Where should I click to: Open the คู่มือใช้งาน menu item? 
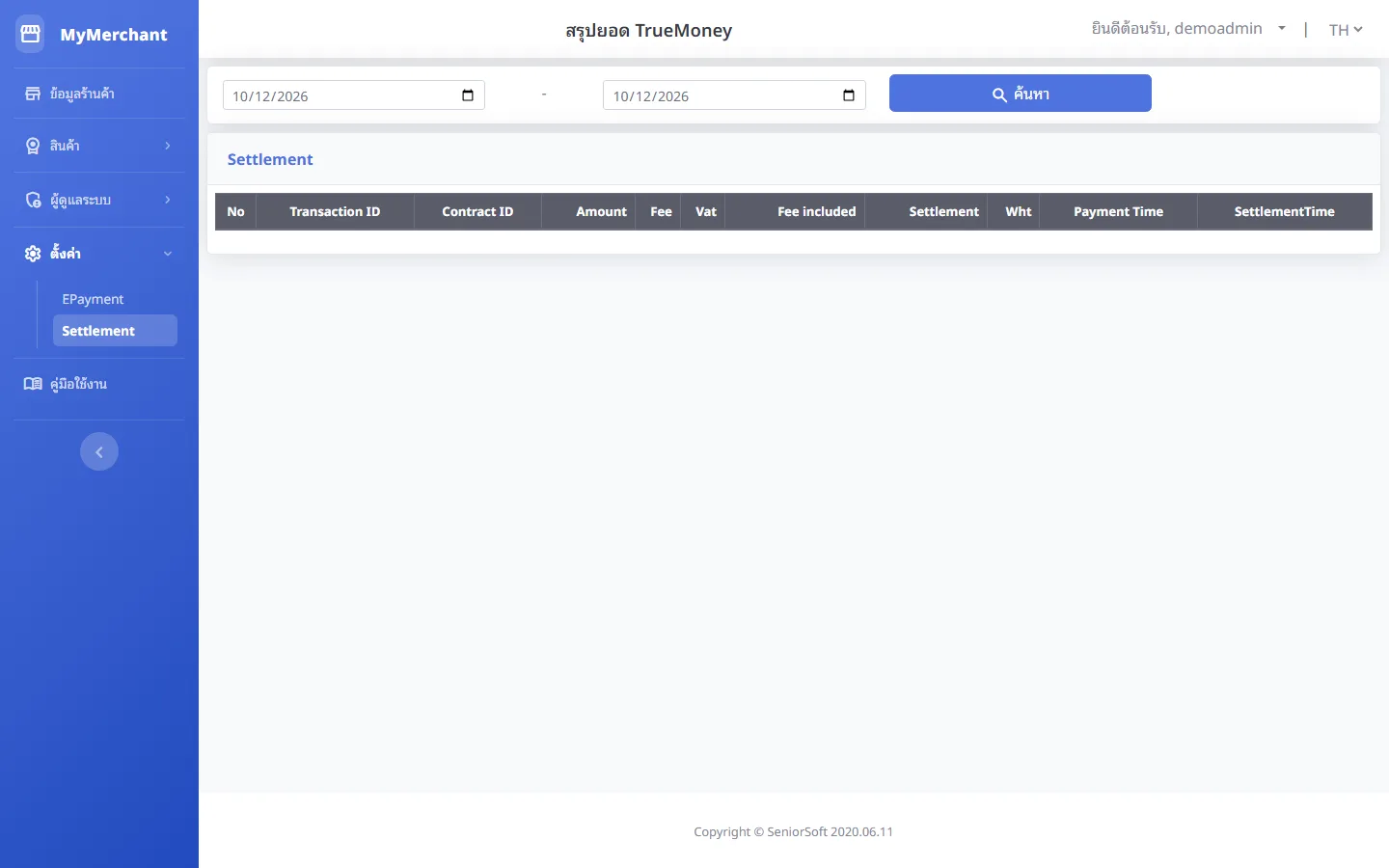(99, 384)
